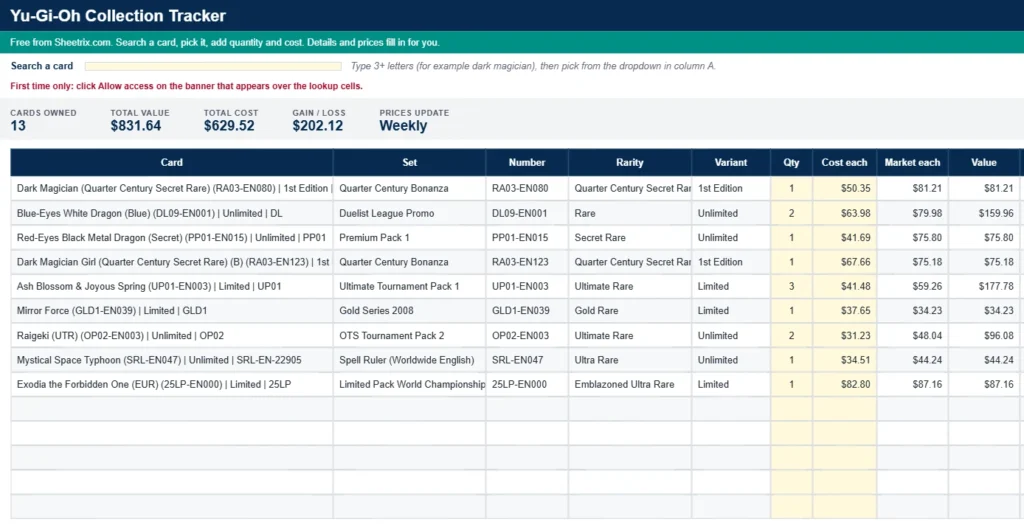Select the $177.78 value cell
The image size is (1024, 530).
984,286
